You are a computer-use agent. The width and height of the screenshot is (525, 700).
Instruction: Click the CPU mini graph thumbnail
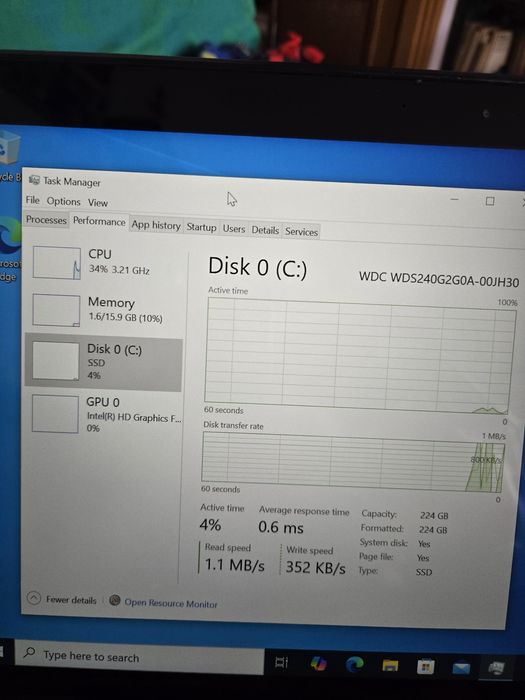pos(57,263)
